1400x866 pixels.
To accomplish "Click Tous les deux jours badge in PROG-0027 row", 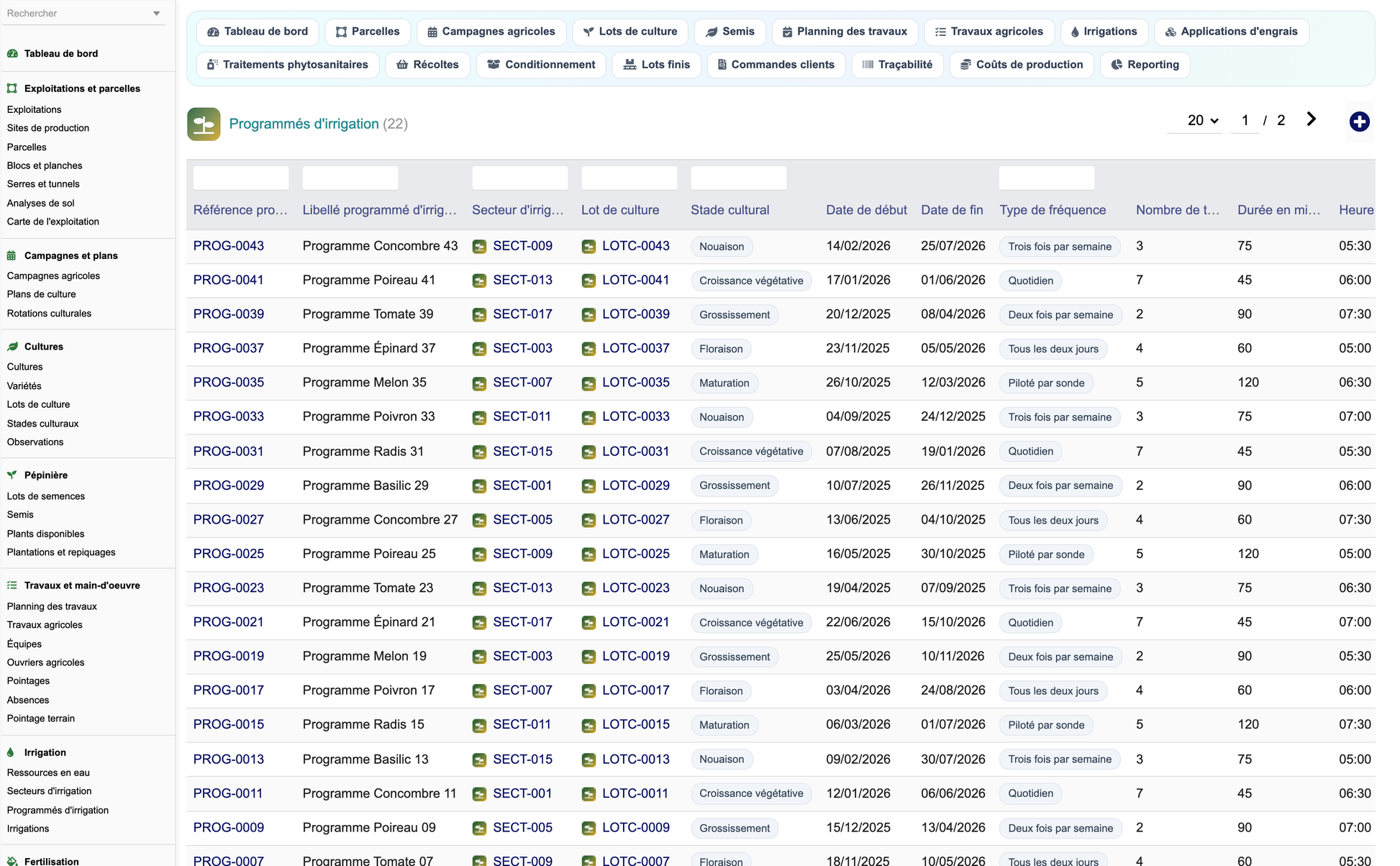I will click(1053, 520).
